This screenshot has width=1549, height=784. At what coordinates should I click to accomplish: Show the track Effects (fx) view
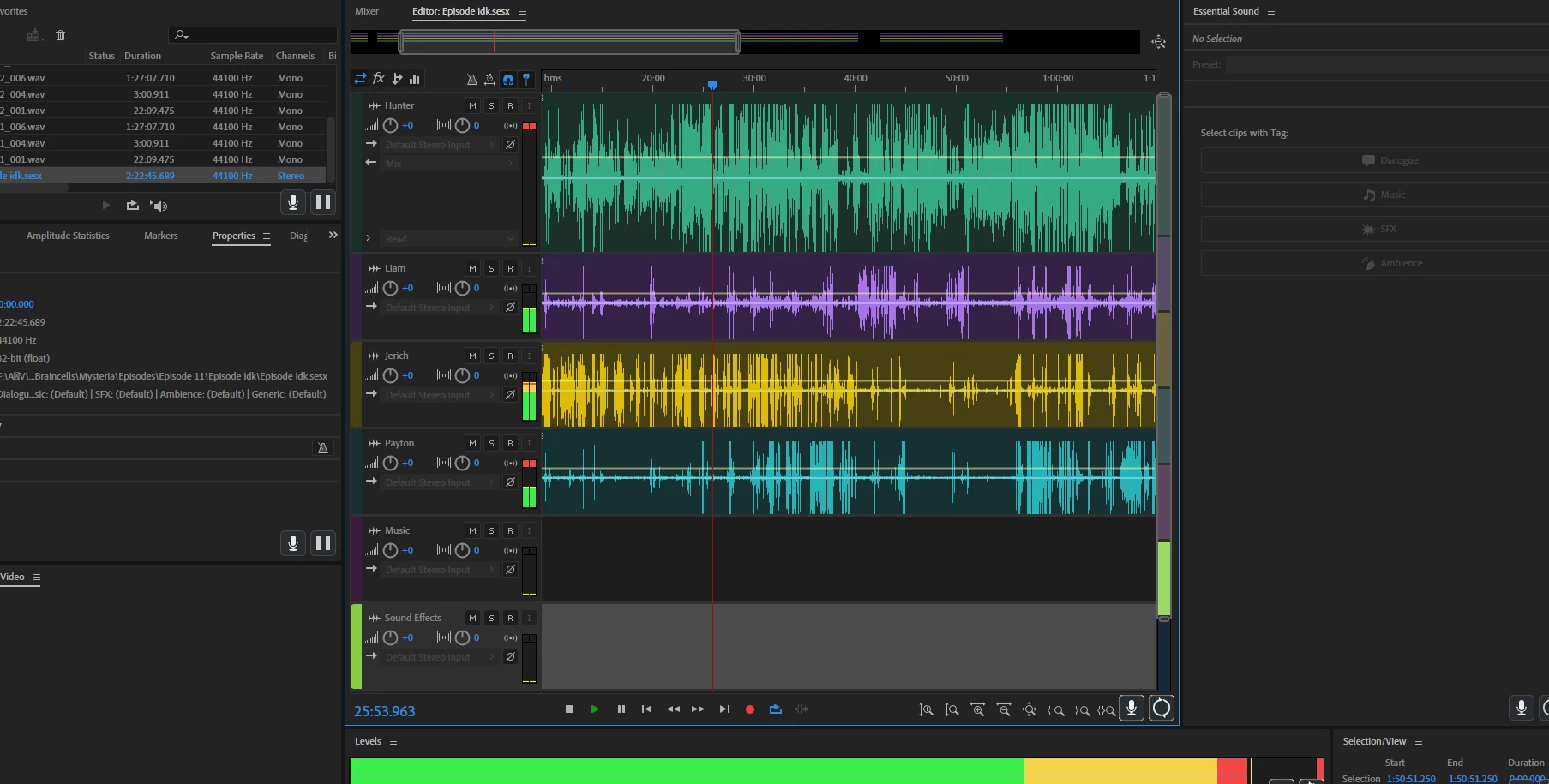(378, 79)
